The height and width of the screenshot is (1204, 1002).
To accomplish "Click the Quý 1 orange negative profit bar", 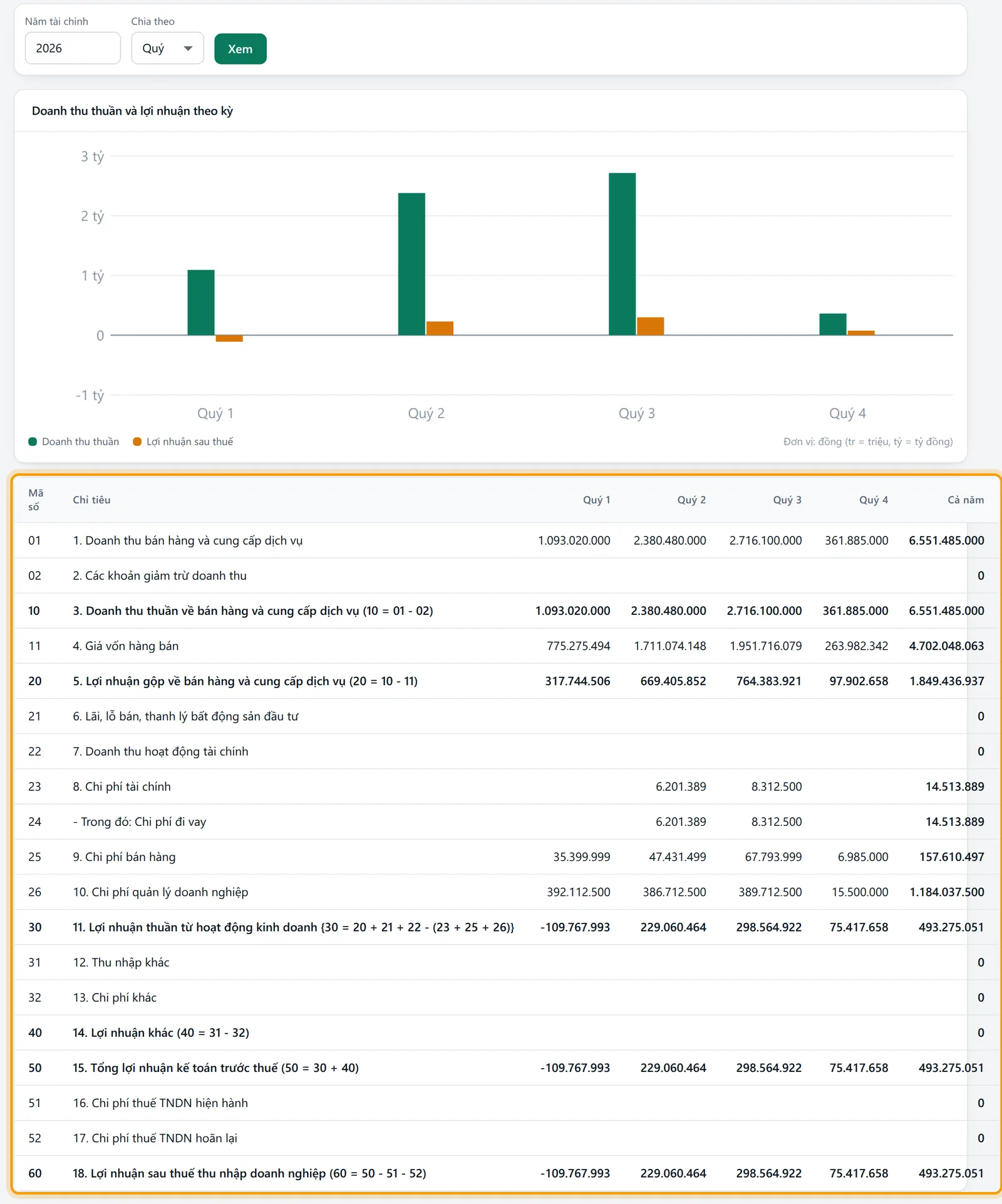I will (229, 338).
